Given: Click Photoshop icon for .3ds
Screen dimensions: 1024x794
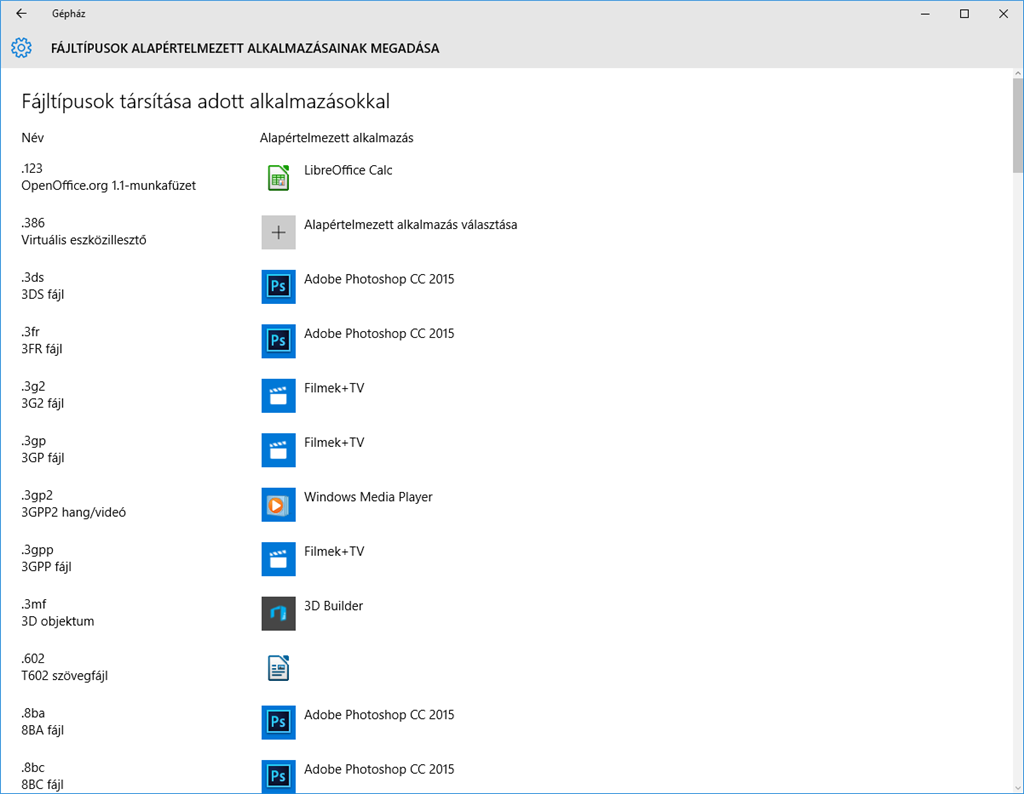Looking at the screenshot, I should pos(278,287).
